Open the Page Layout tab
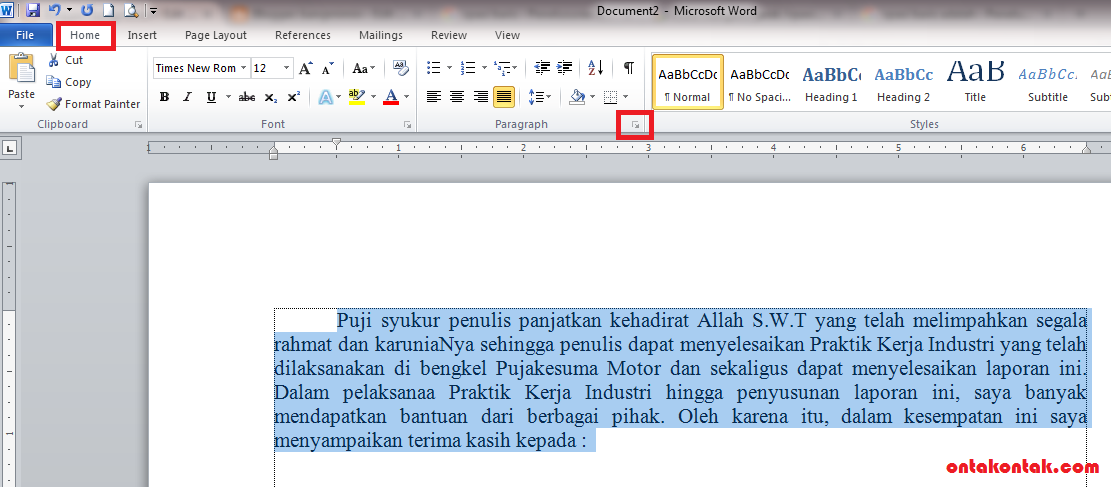 click(x=215, y=35)
